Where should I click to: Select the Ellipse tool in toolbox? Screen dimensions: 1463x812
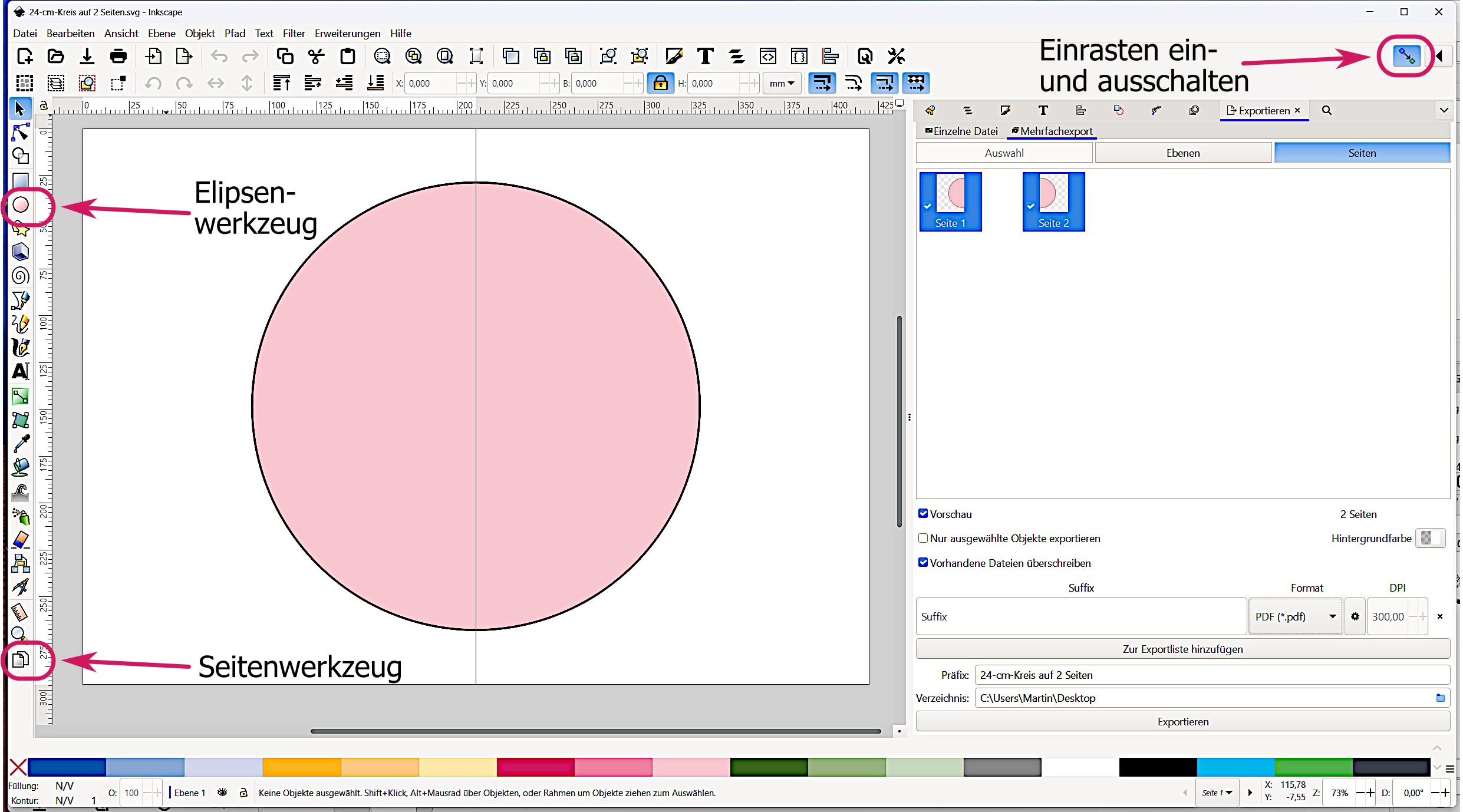[x=21, y=204]
